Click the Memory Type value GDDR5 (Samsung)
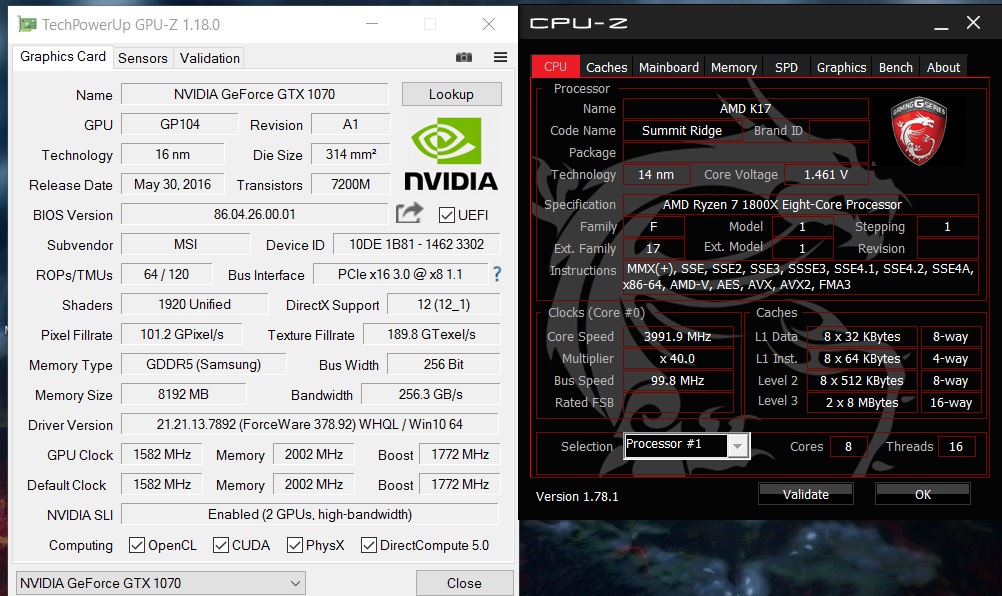The width and height of the screenshot is (1002, 596). (x=204, y=364)
